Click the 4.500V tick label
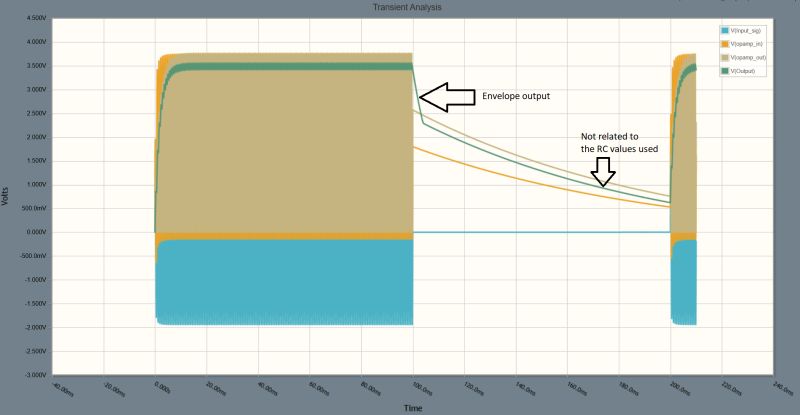 pyautogui.click(x=36, y=18)
